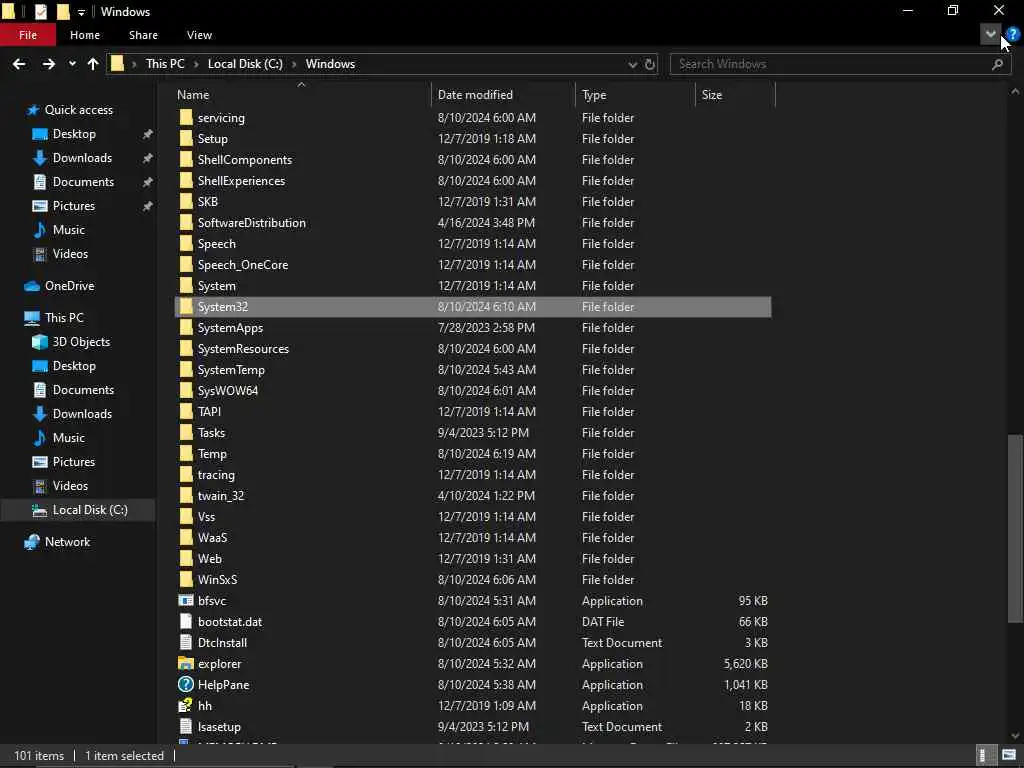Select the ShellExperiences folder name

[x=241, y=181]
